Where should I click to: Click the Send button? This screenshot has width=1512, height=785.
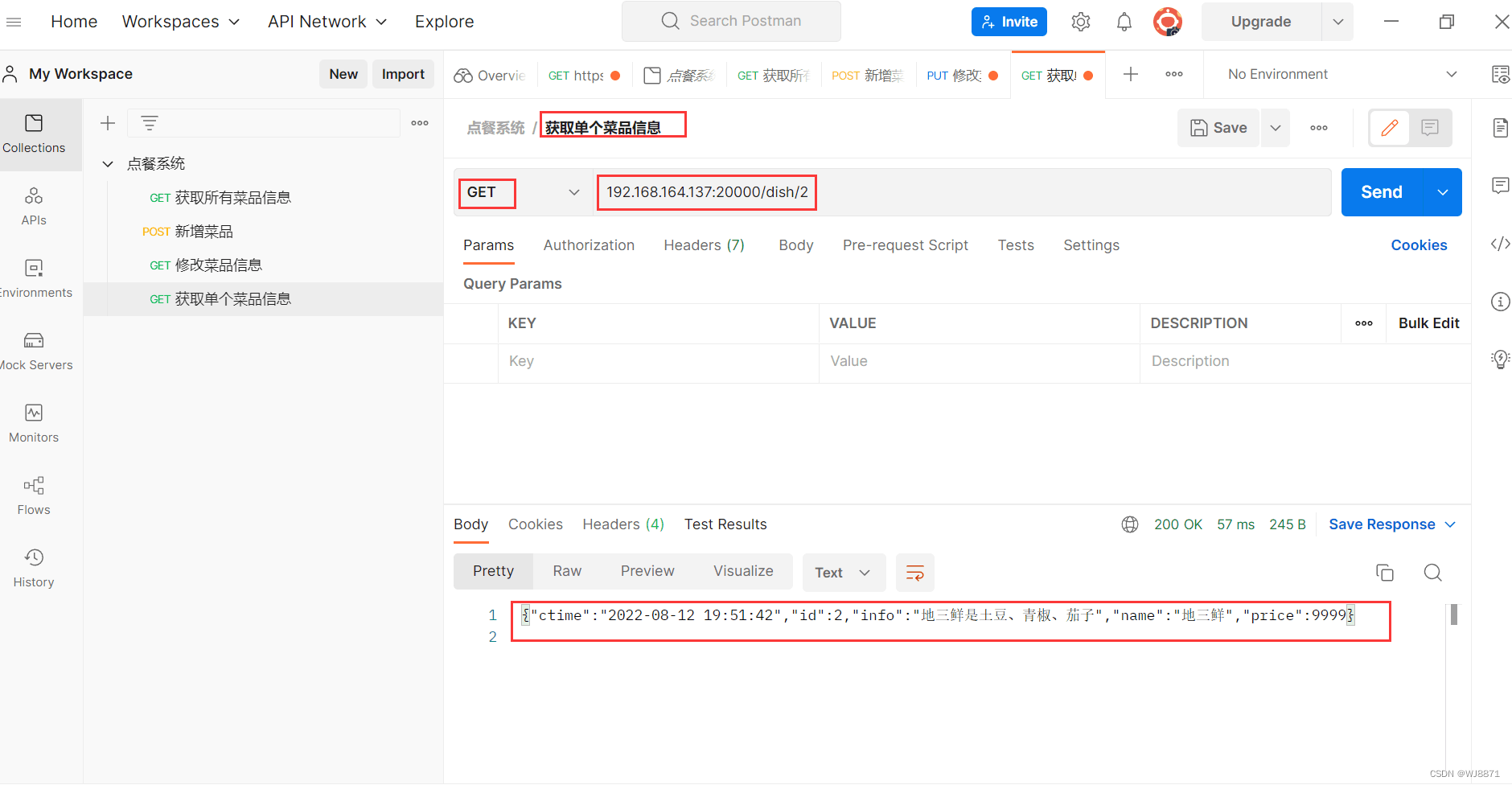coord(1383,192)
